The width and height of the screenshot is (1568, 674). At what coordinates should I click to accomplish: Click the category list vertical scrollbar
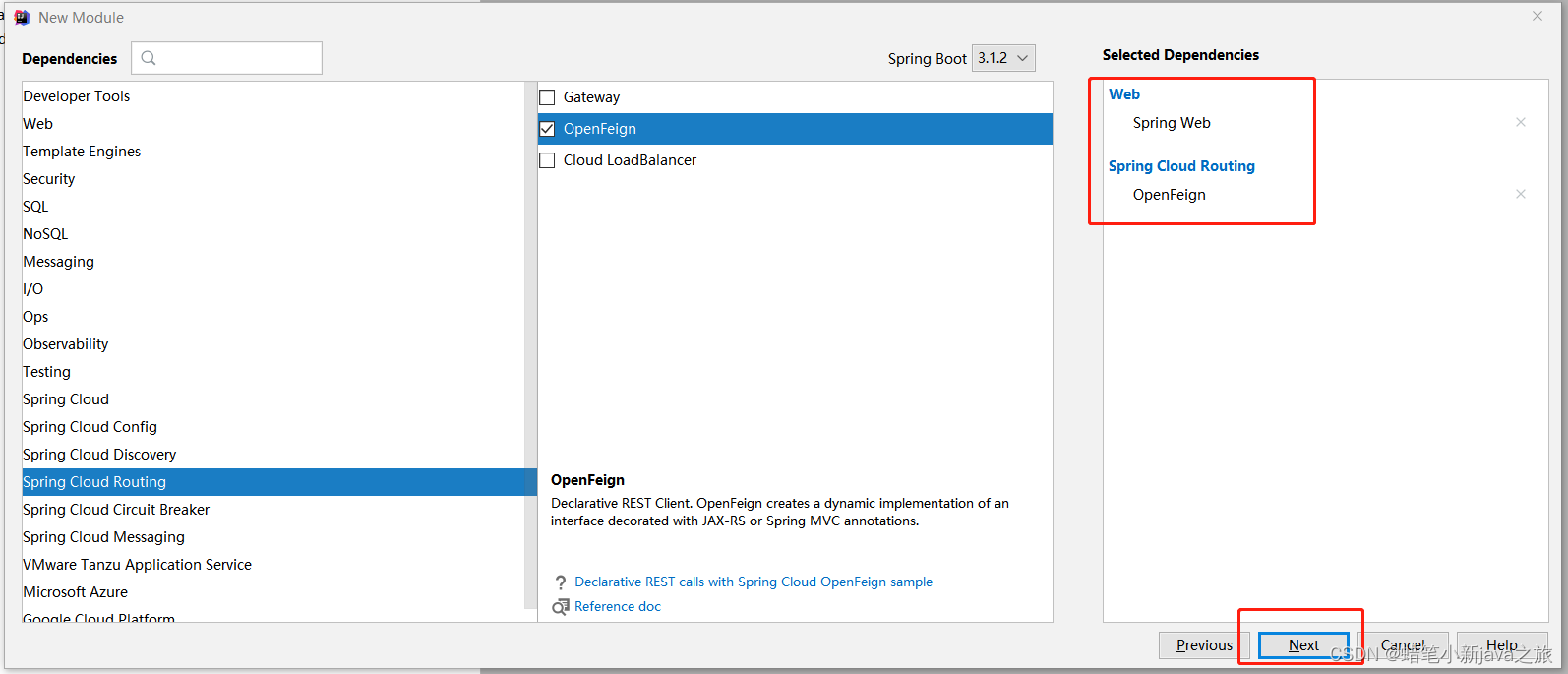click(x=531, y=344)
